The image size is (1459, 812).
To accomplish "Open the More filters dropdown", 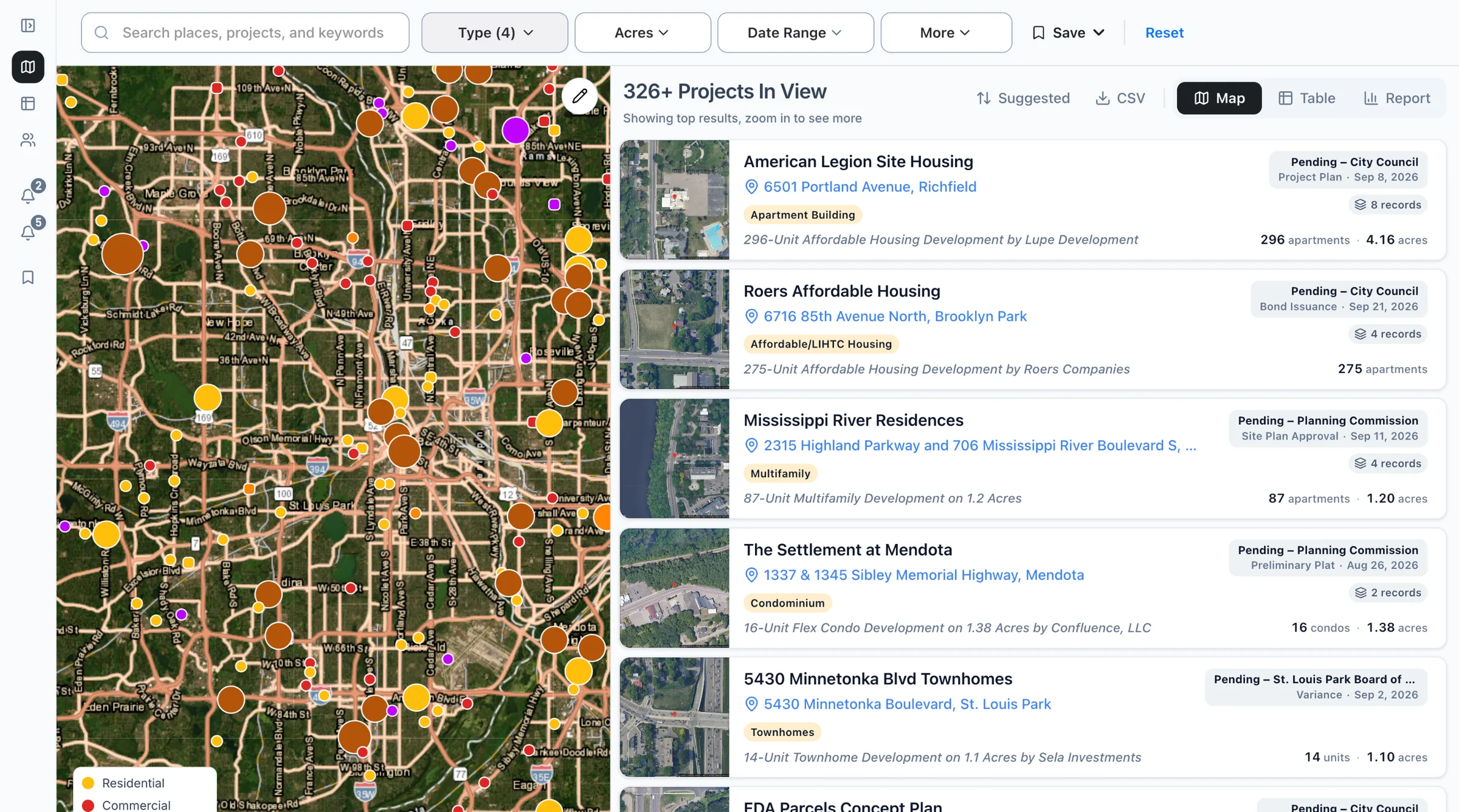I will pos(946,33).
